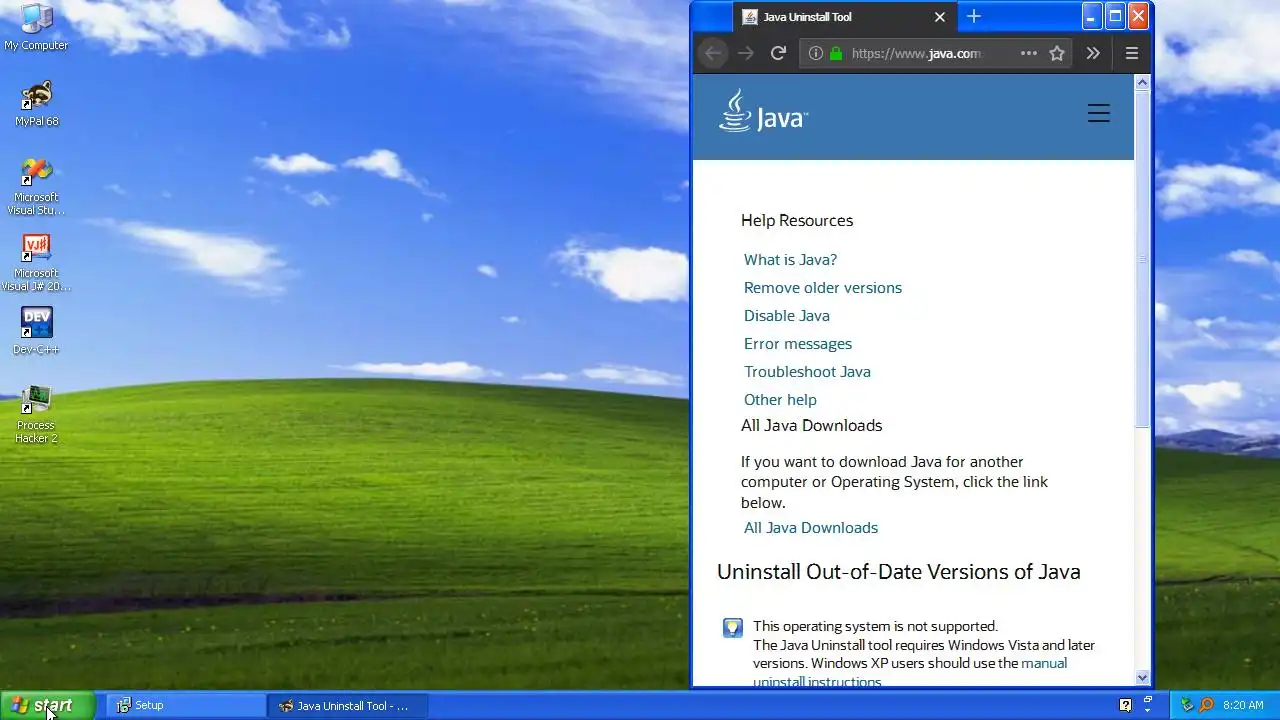This screenshot has width=1280, height=720.
Task: Open the Disable Java link
Action: click(x=787, y=315)
